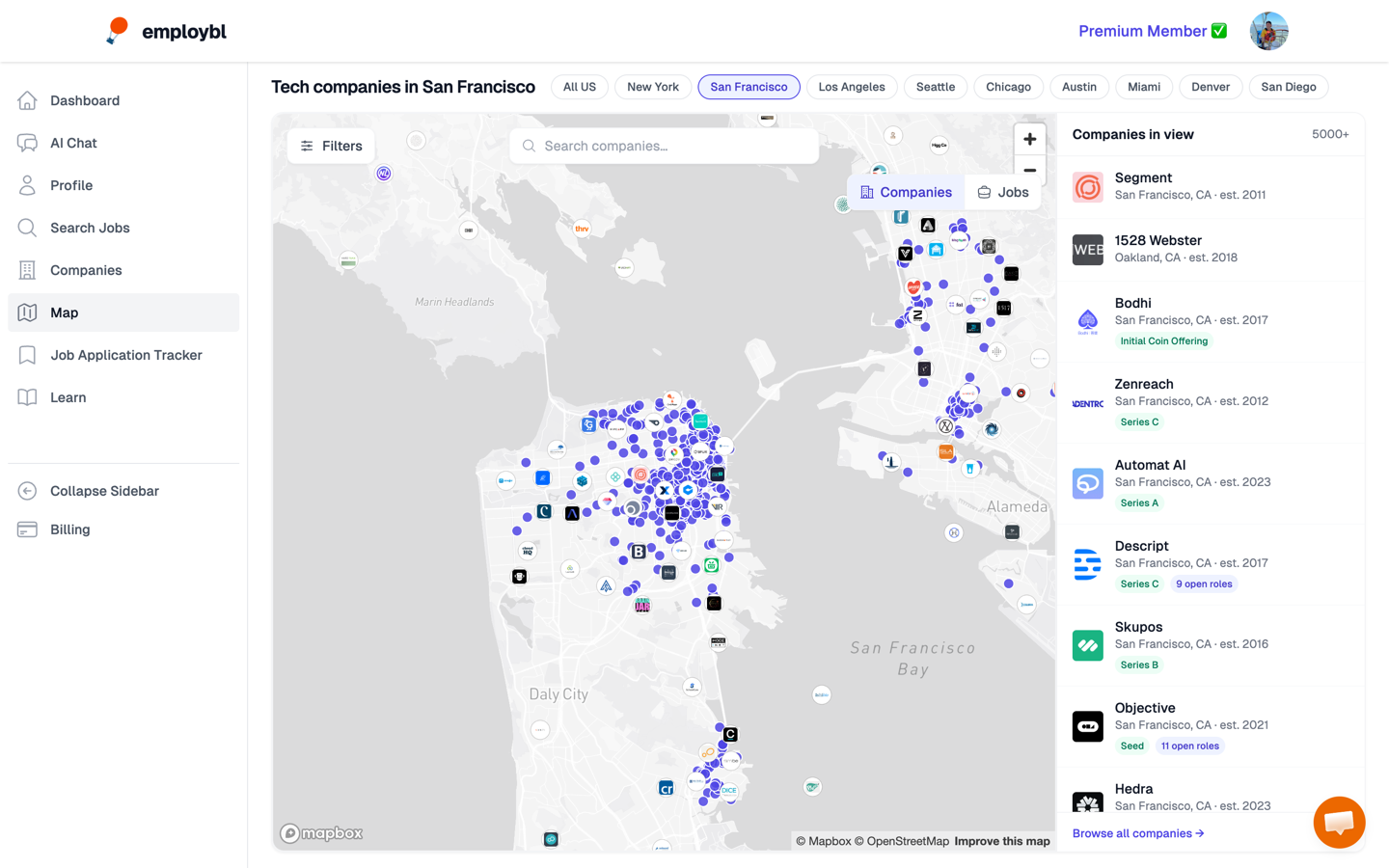The width and height of the screenshot is (1389, 868).
Task: Switch the map to San Diego
Action: click(1289, 87)
